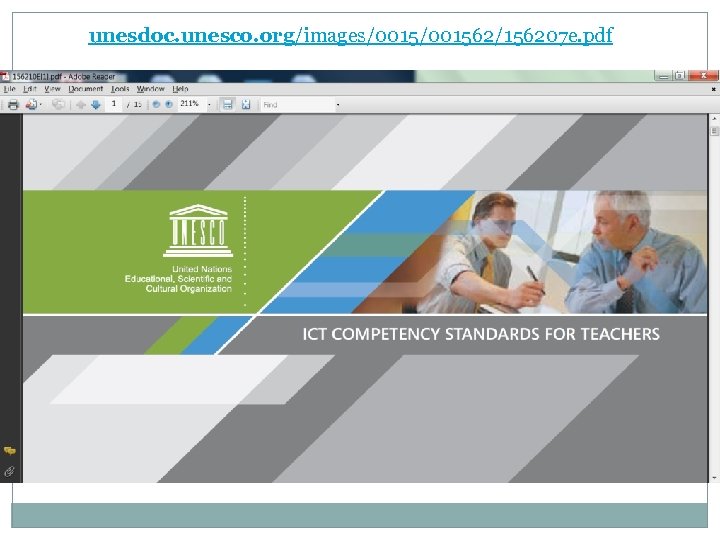Click the Find search box

coord(298,105)
